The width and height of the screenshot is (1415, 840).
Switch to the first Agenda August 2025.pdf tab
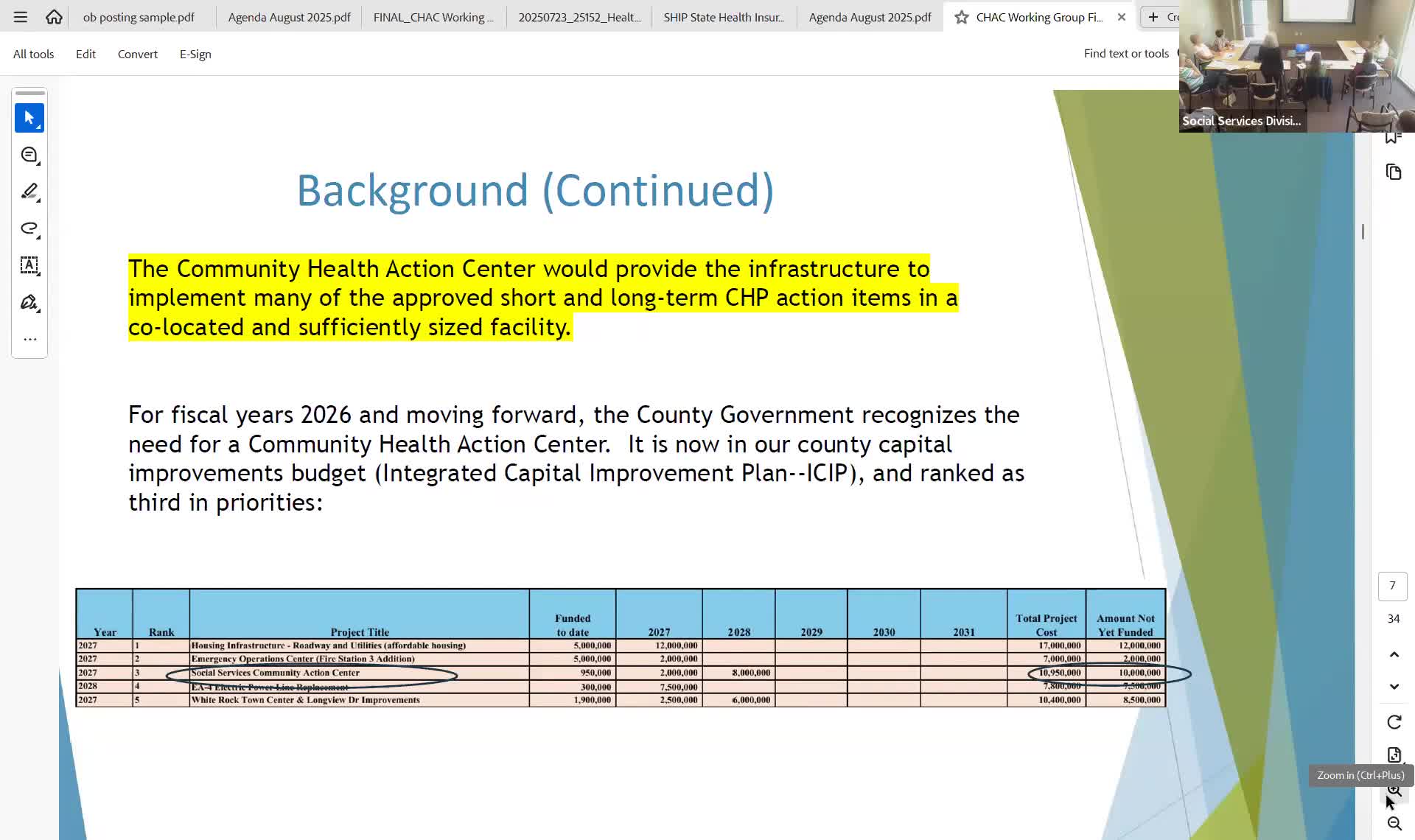click(289, 17)
